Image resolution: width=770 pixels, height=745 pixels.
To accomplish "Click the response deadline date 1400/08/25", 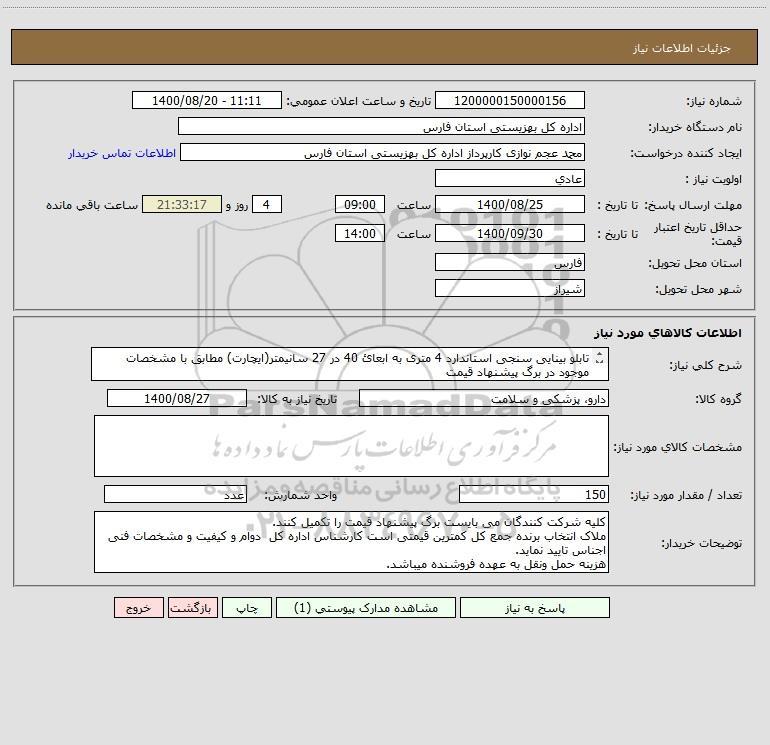I will click(x=510, y=204).
